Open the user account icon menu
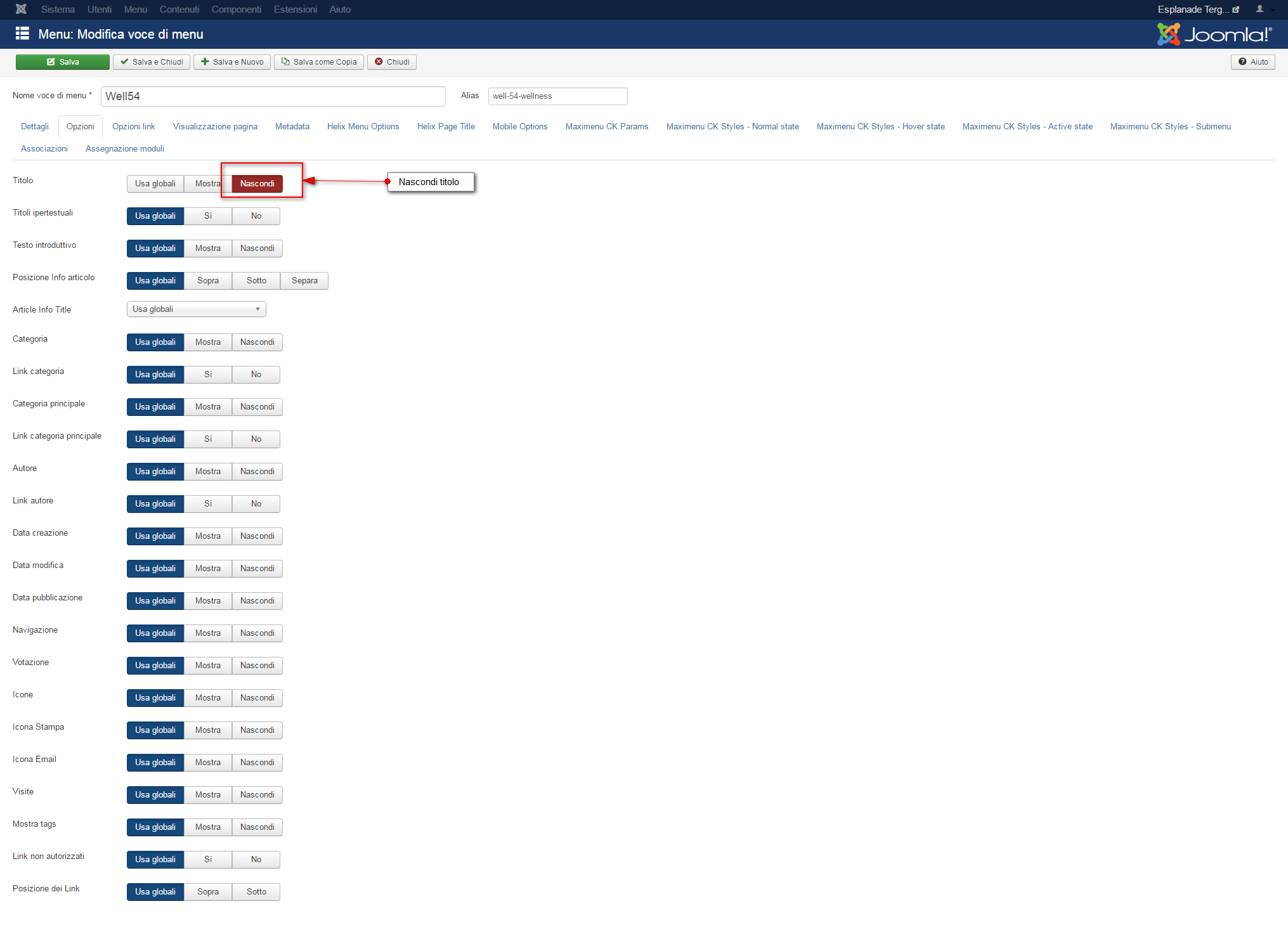Screen dimensions: 1288x944 pos(1265,9)
